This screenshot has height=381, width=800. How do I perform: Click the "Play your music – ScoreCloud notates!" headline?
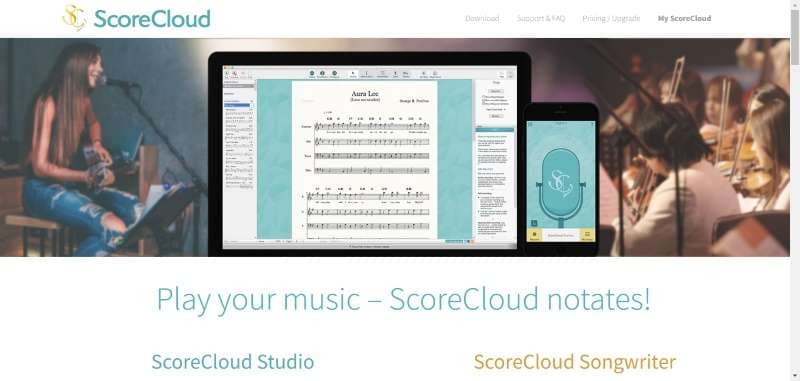[x=403, y=299]
